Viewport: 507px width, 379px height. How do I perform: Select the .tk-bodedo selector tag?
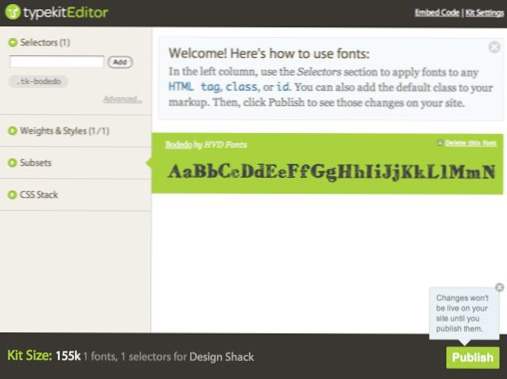coord(39,81)
